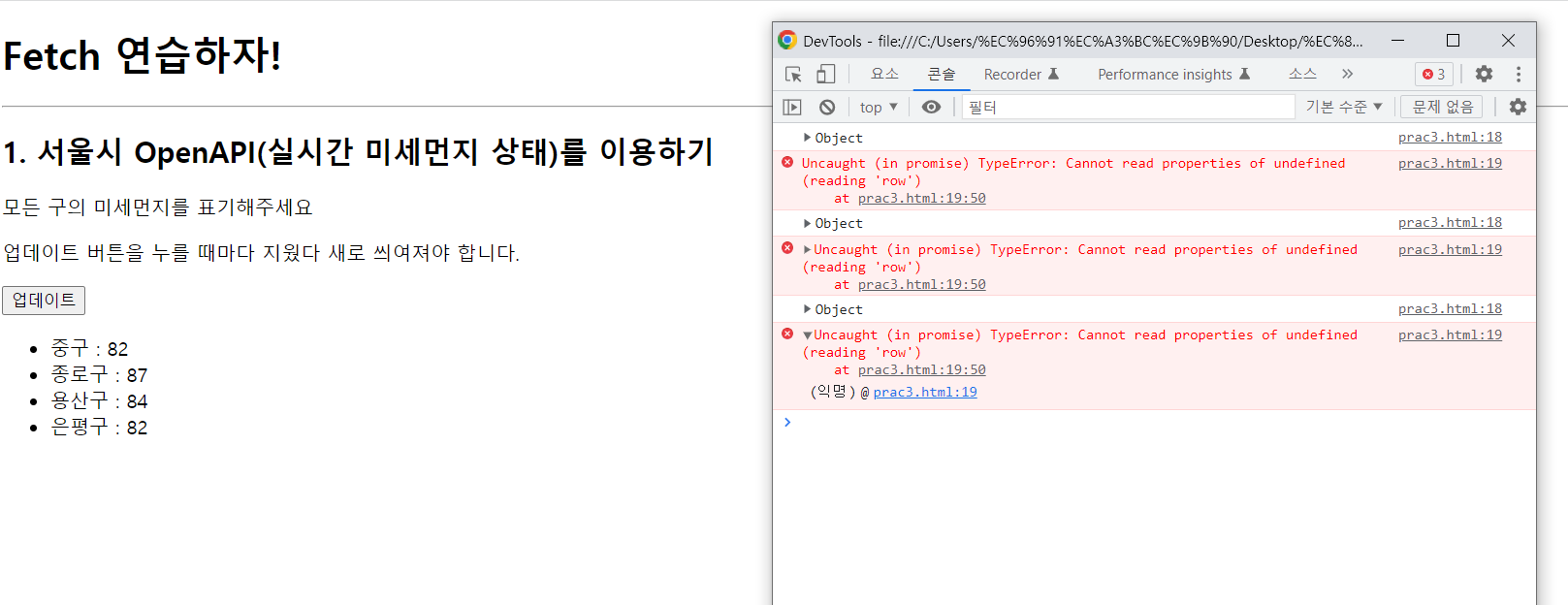Open live expression via the eye icon
Image resolution: width=1568 pixels, height=605 pixels.
coord(931,108)
